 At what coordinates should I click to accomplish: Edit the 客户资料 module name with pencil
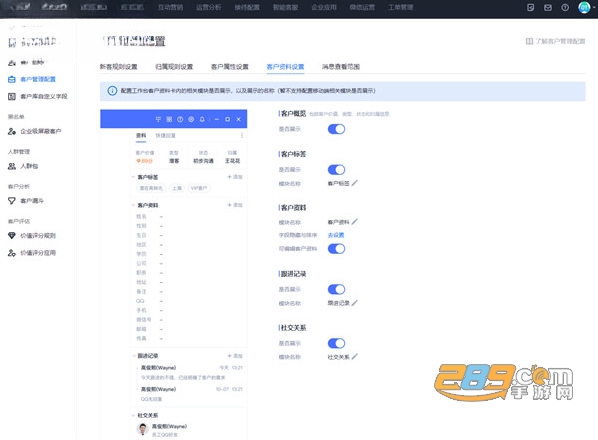coord(355,222)
